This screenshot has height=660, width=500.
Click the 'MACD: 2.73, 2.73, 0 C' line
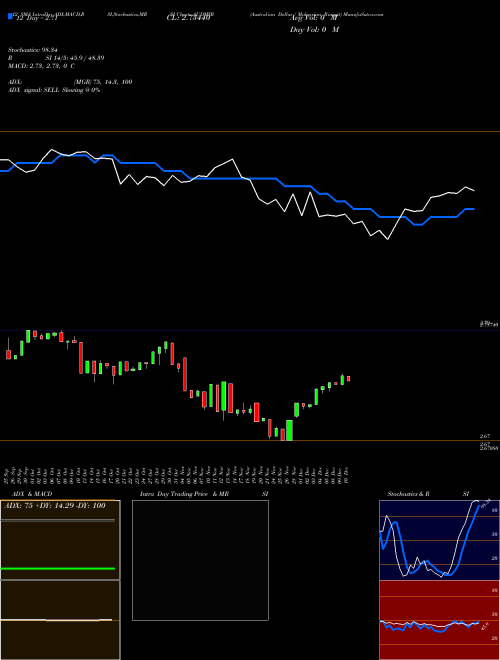coord(41,66)
